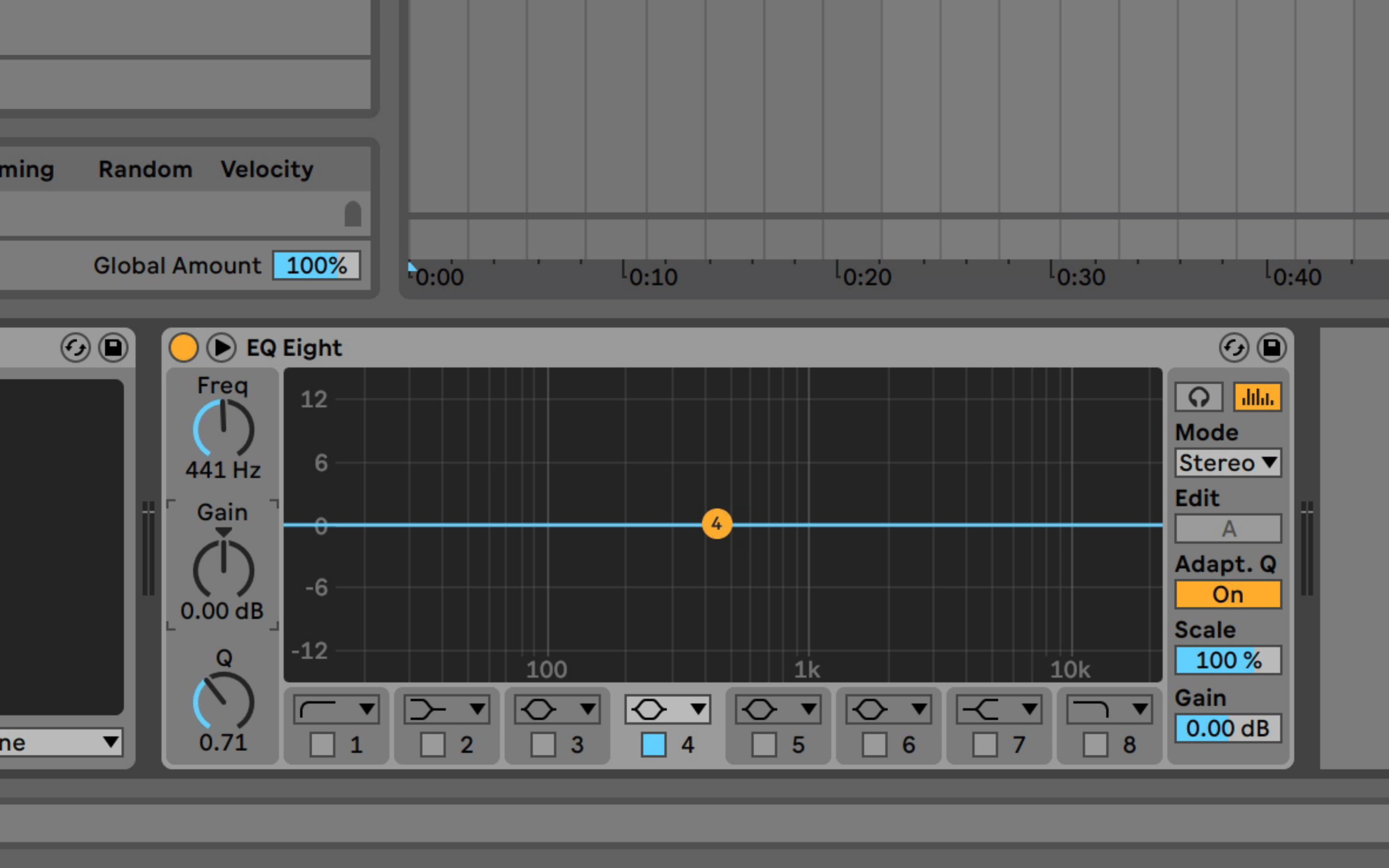Click the band 8 high-cut filter shape icon
This screenshot has width=1389, height=868.
point(1091,710)
